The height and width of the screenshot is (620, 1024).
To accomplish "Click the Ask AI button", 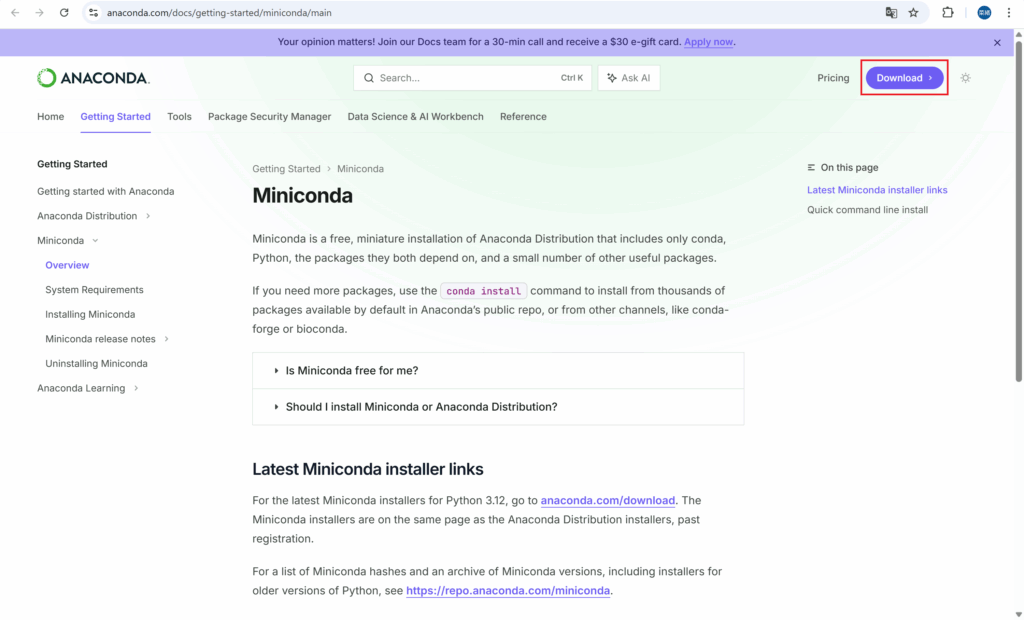I will (x=629, y=78).
